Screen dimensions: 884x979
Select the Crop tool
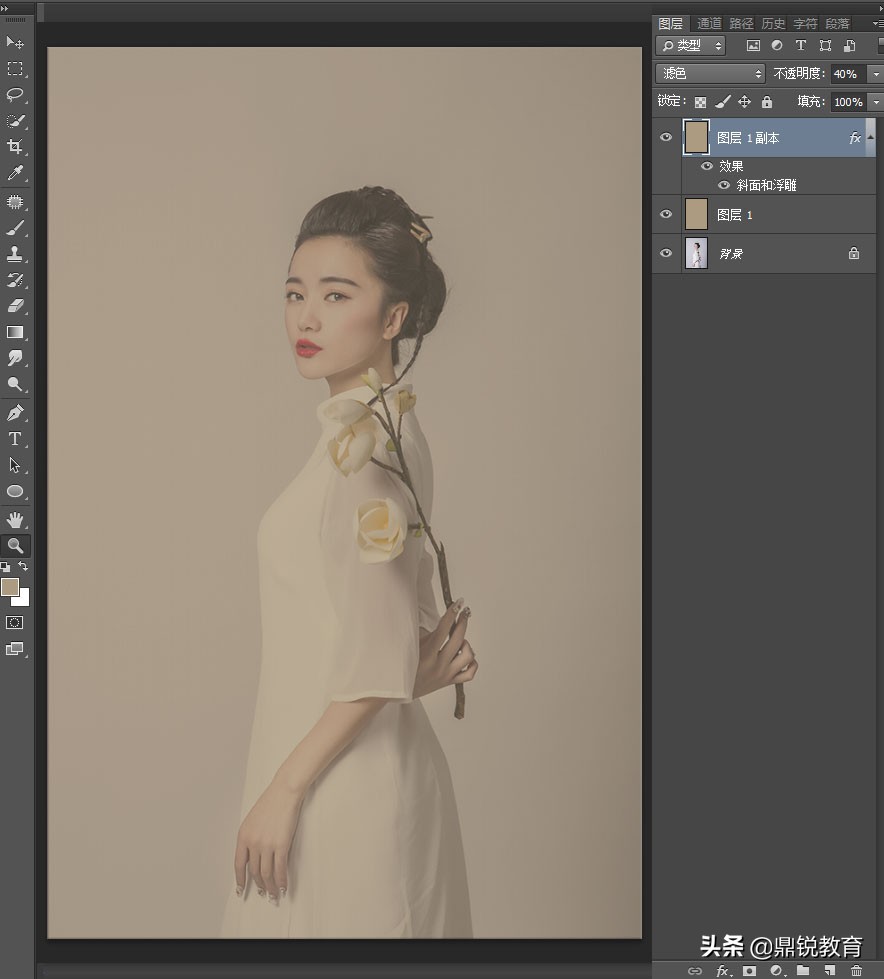[14, 147]
